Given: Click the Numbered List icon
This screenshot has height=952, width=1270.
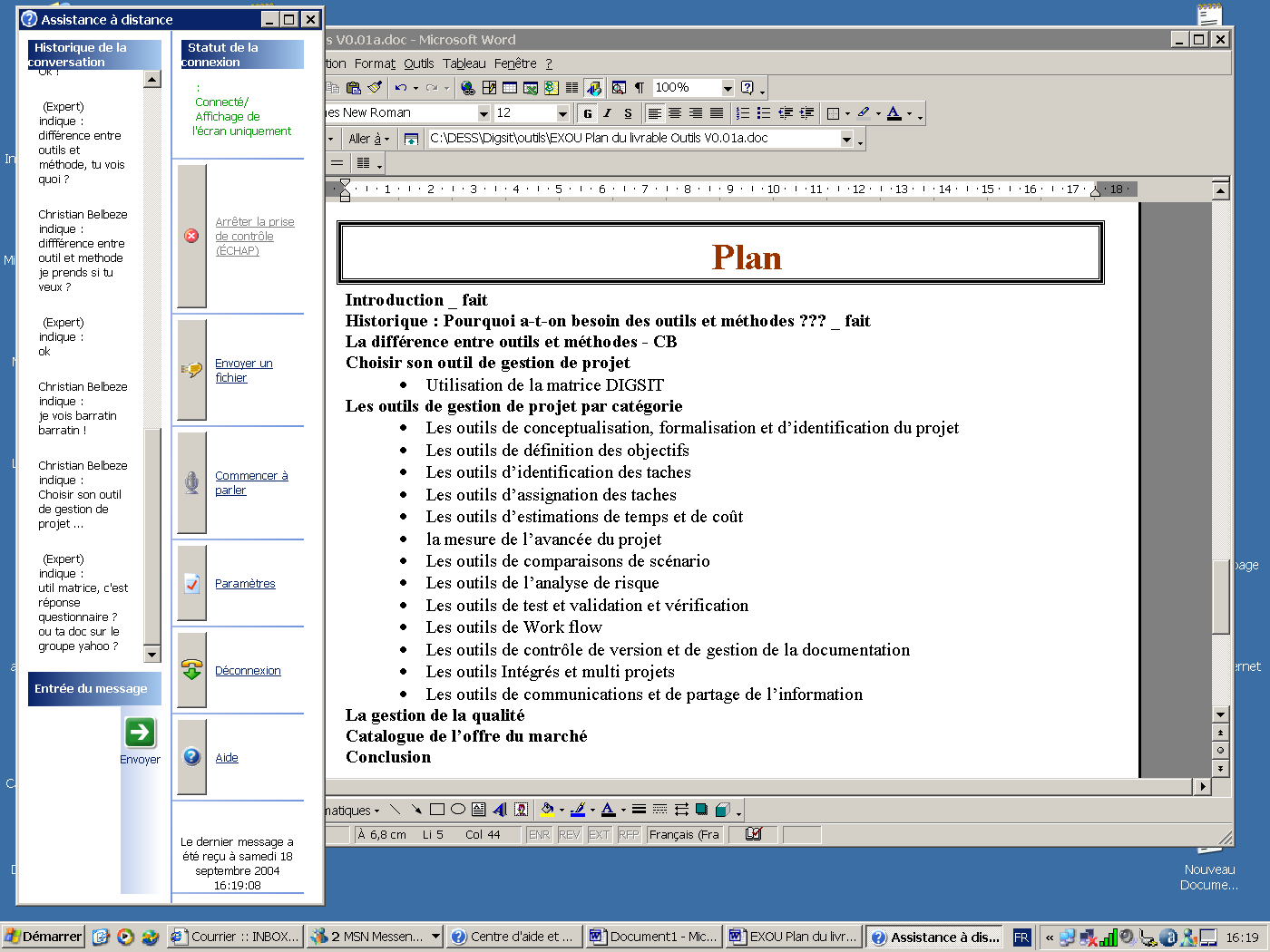Looking at the screenshot, I should (x=743, y=113).
